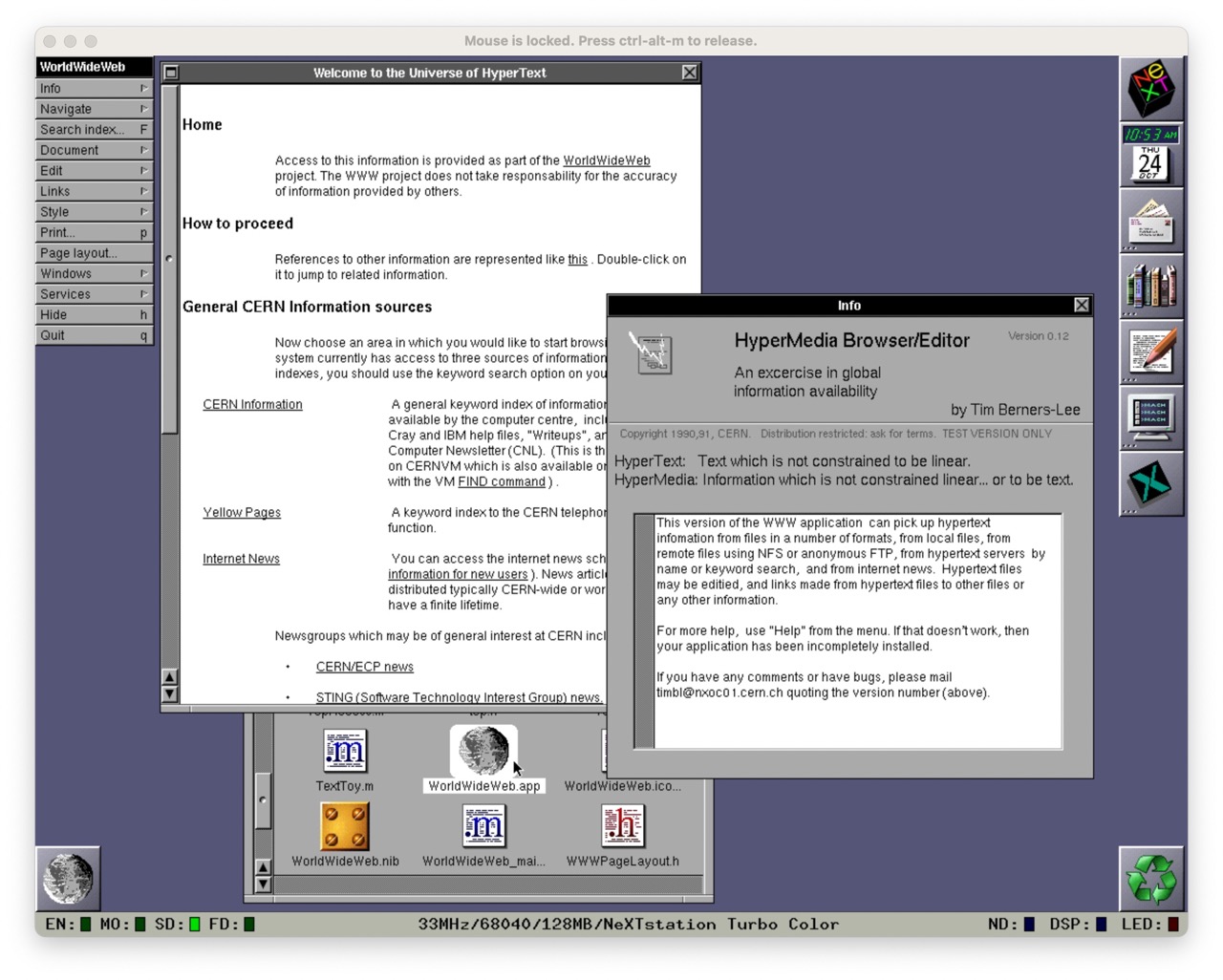1223x980 pixels.
Task: Click 'General CERN Information sources' heading
Action: [x=308, y=307]
